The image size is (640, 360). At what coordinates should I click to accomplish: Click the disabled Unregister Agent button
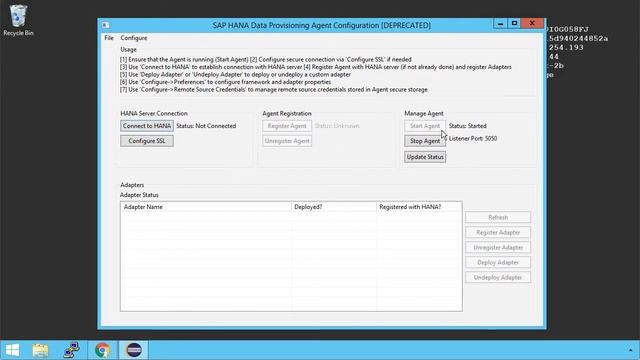(287, 141)
